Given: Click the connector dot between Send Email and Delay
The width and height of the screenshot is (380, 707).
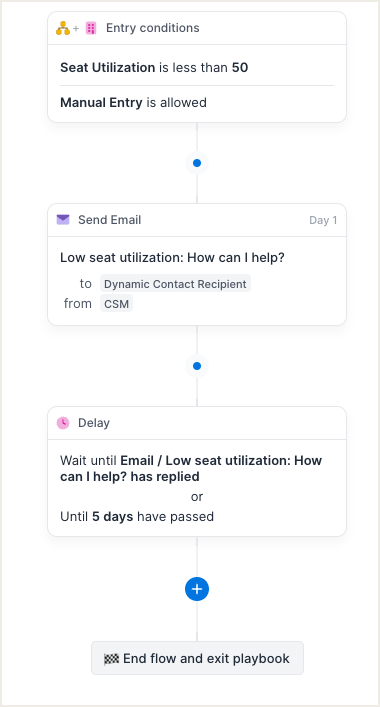Looking at the screenshot, I should [x=197, y=366].
